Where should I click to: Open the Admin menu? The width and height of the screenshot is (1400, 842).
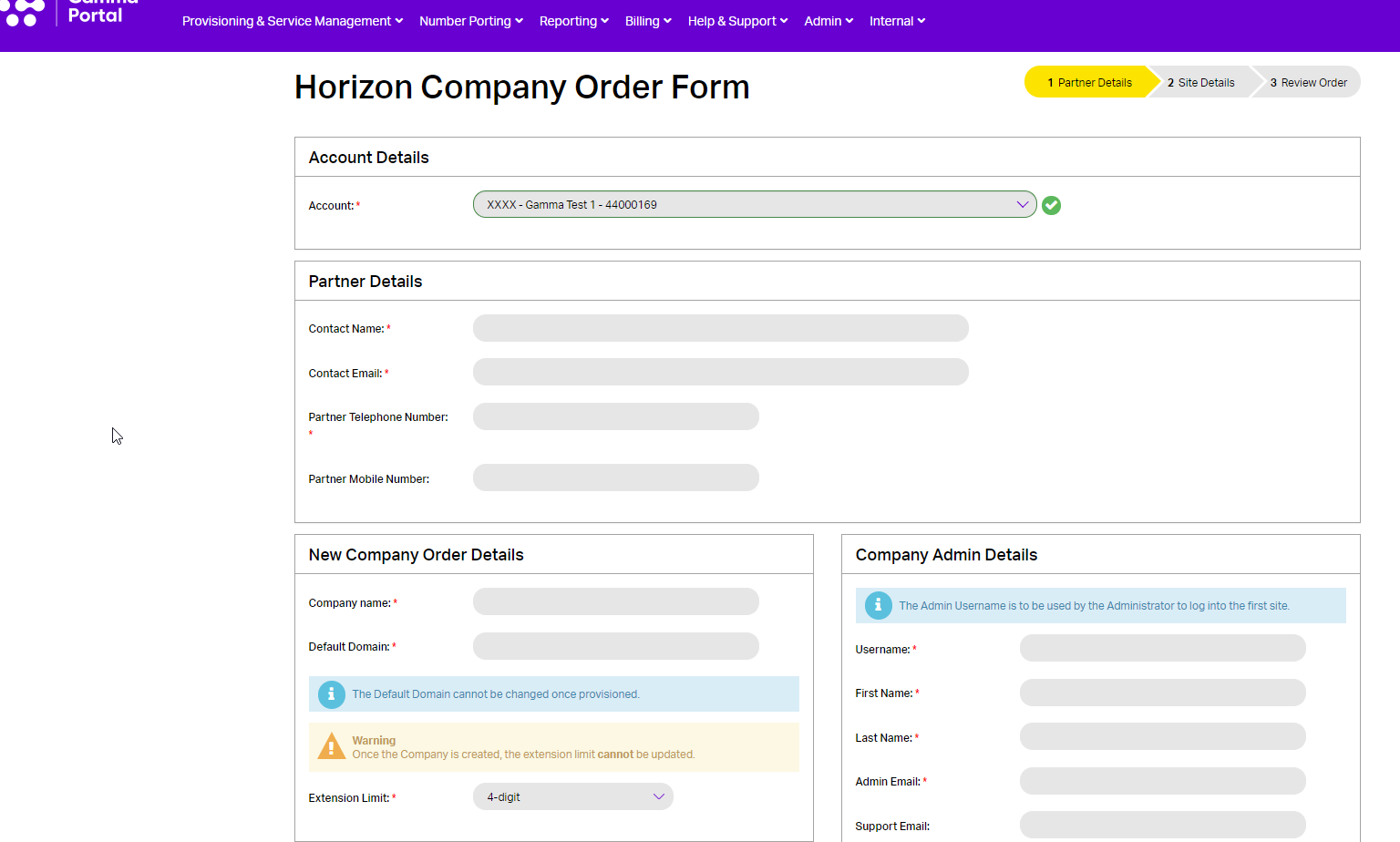click(829, 21)
